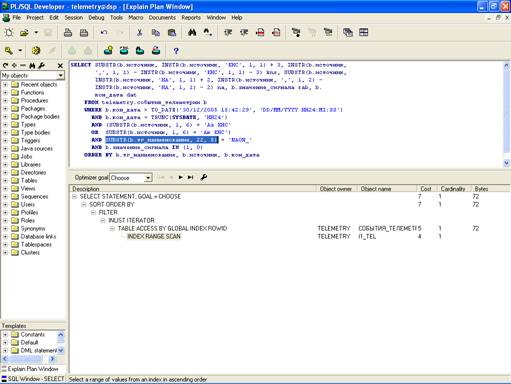Click the SQL editor scroll down arrow
Viewport: 511px width, 384px height.
pos(507,163)
